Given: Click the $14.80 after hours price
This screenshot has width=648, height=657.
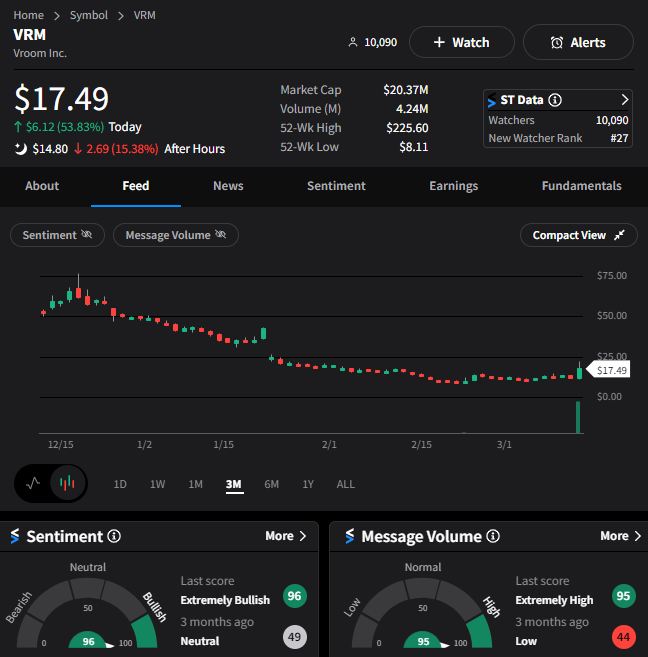Looking at the screenshot, I should point(50,149).
